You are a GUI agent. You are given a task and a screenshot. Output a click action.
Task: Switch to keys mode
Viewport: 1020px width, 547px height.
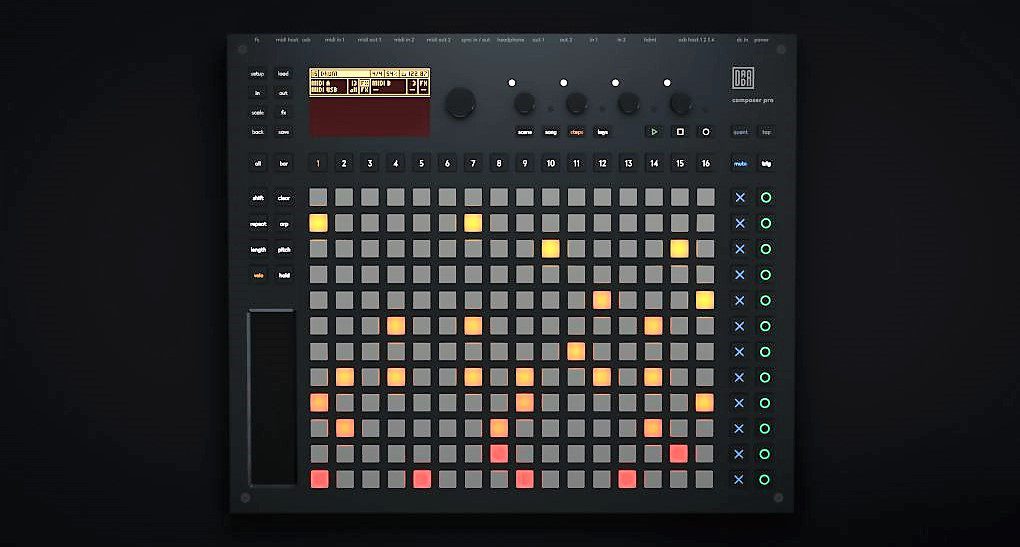pyautogui.click(x=602, y=132)
